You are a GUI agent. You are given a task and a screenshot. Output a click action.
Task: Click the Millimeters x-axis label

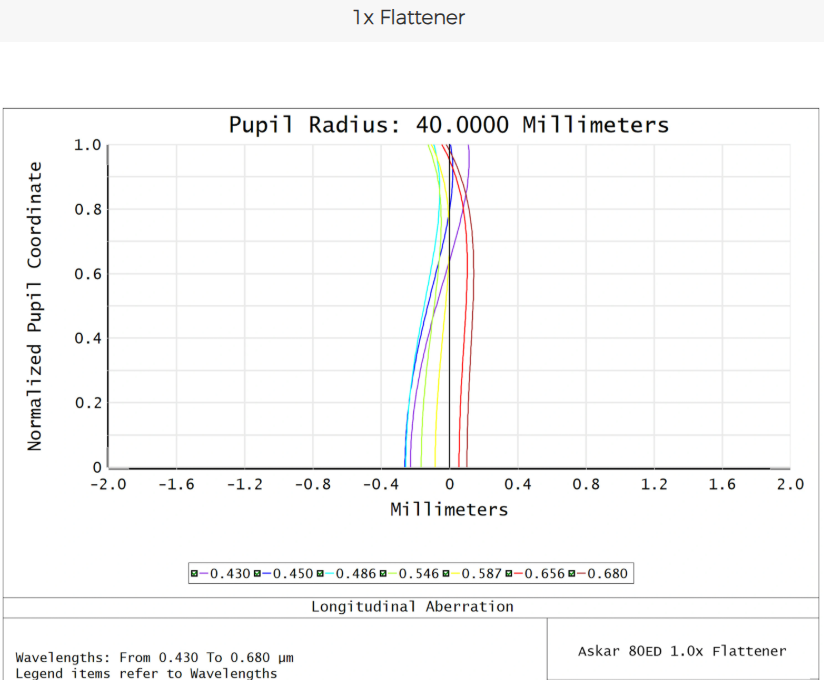[449, 510]
